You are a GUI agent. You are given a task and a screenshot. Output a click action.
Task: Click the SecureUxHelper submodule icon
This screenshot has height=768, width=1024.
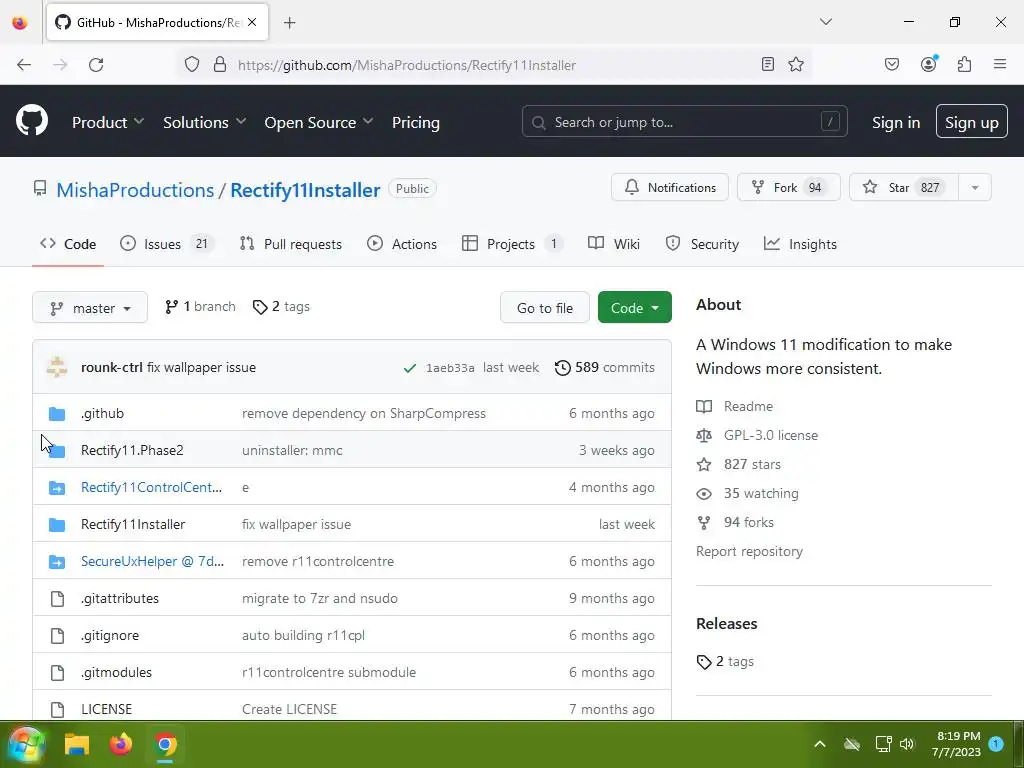[57, 562]
